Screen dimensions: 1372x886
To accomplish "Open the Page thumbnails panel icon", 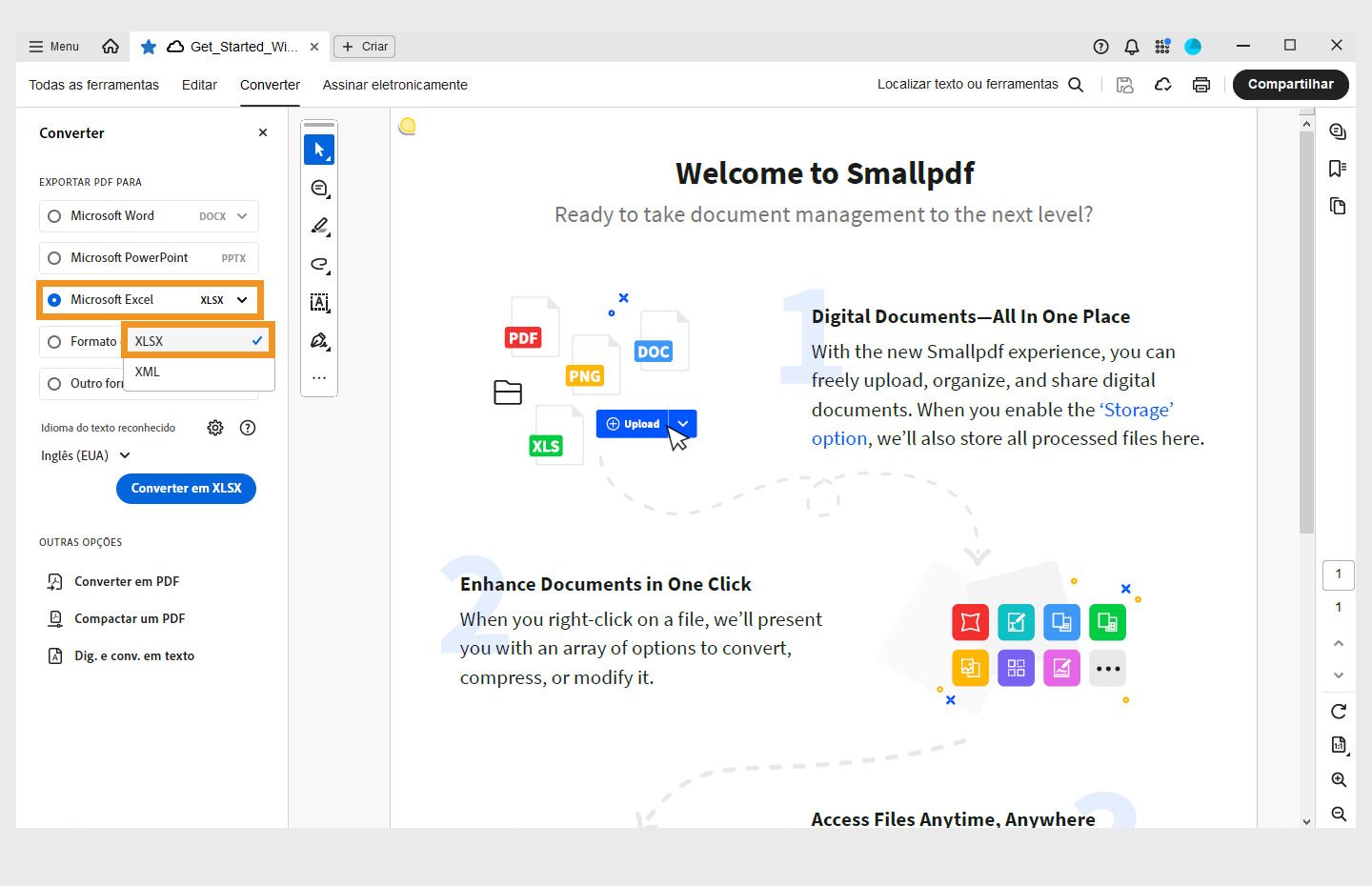I will (x=1338, y=206).
